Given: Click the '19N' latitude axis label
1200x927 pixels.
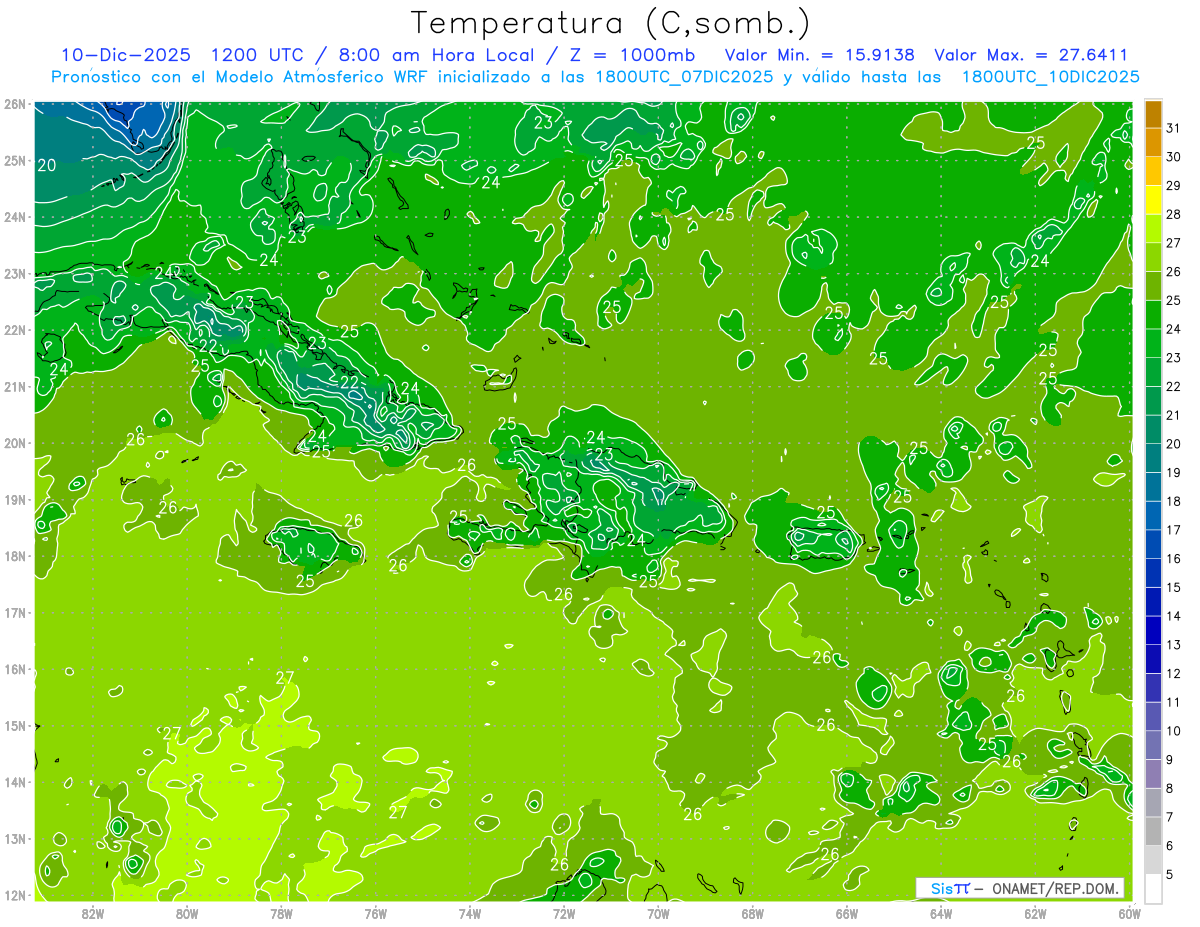Looking at the screenshot, I should point(15,500).
